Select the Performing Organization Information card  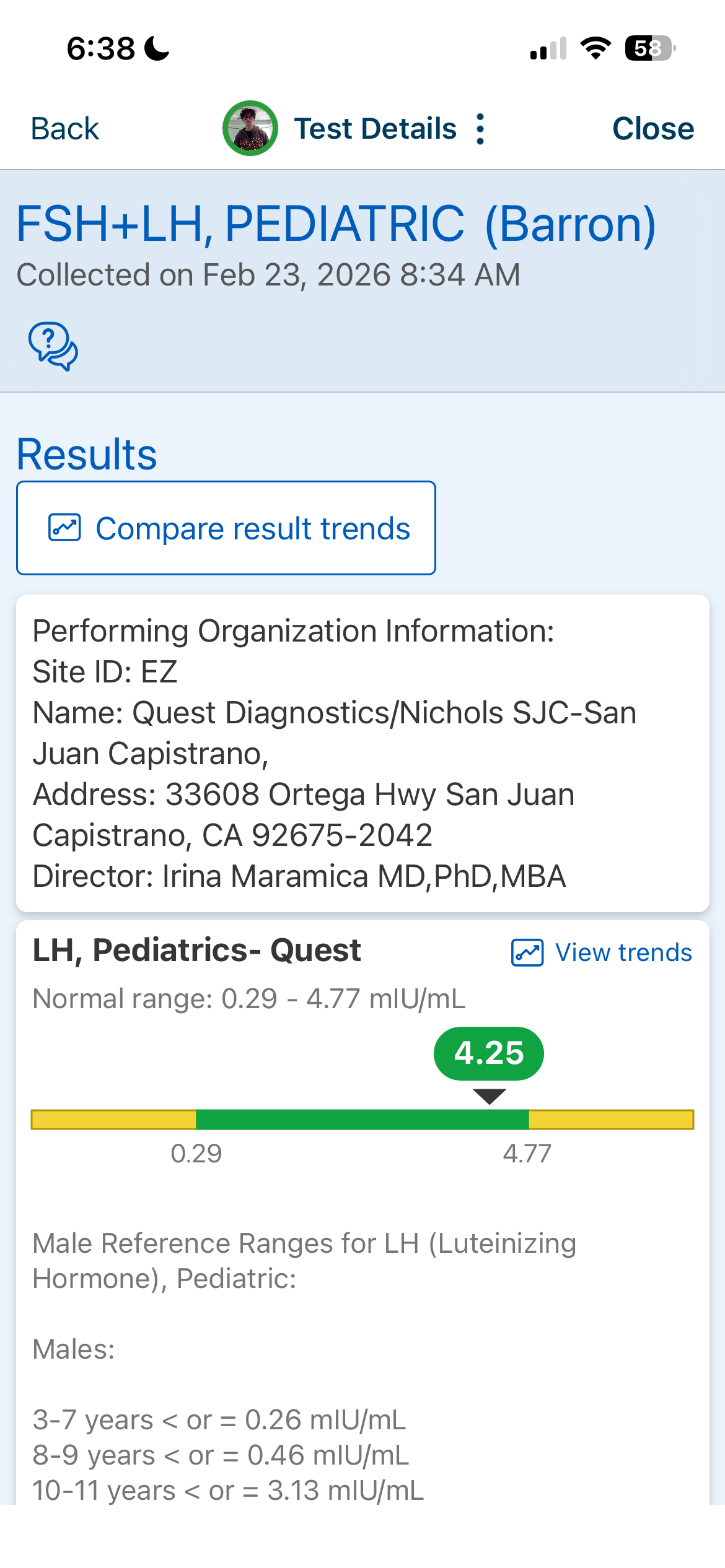tap(362, 753)
